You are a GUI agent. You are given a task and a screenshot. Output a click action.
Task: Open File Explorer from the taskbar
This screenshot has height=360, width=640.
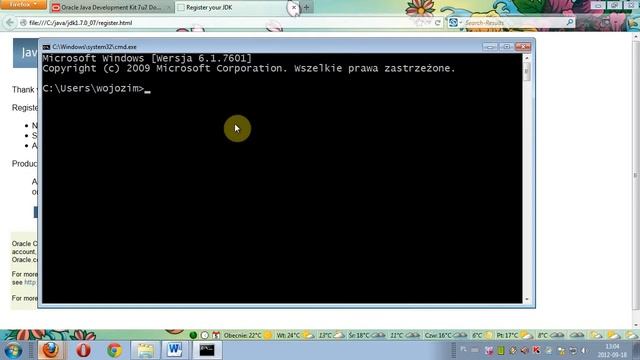click(x=145, y=350)
